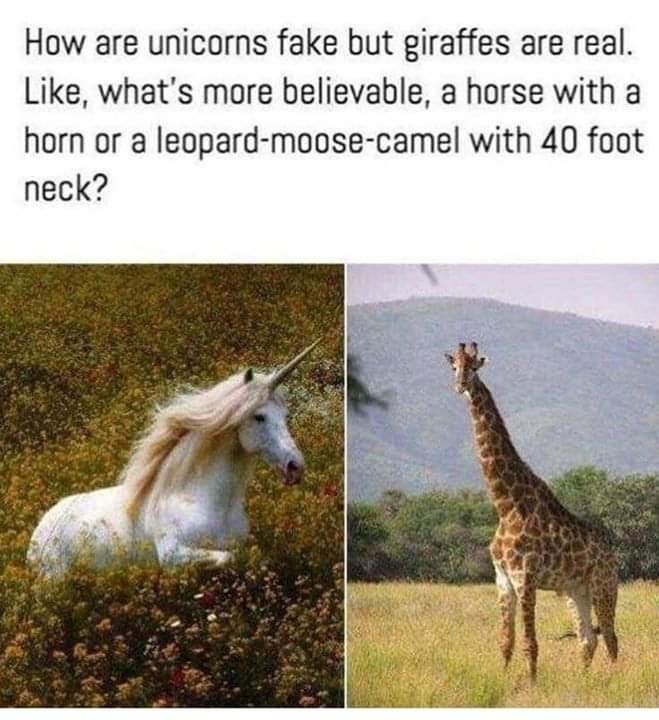
Task: Click the "leopard-moose-camel" text
Action: (x=310, y=141)
